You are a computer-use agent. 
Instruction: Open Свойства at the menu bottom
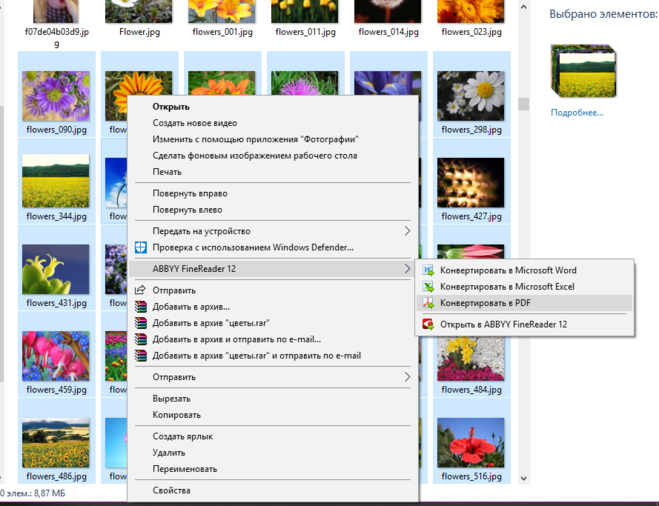click(171, 490)
